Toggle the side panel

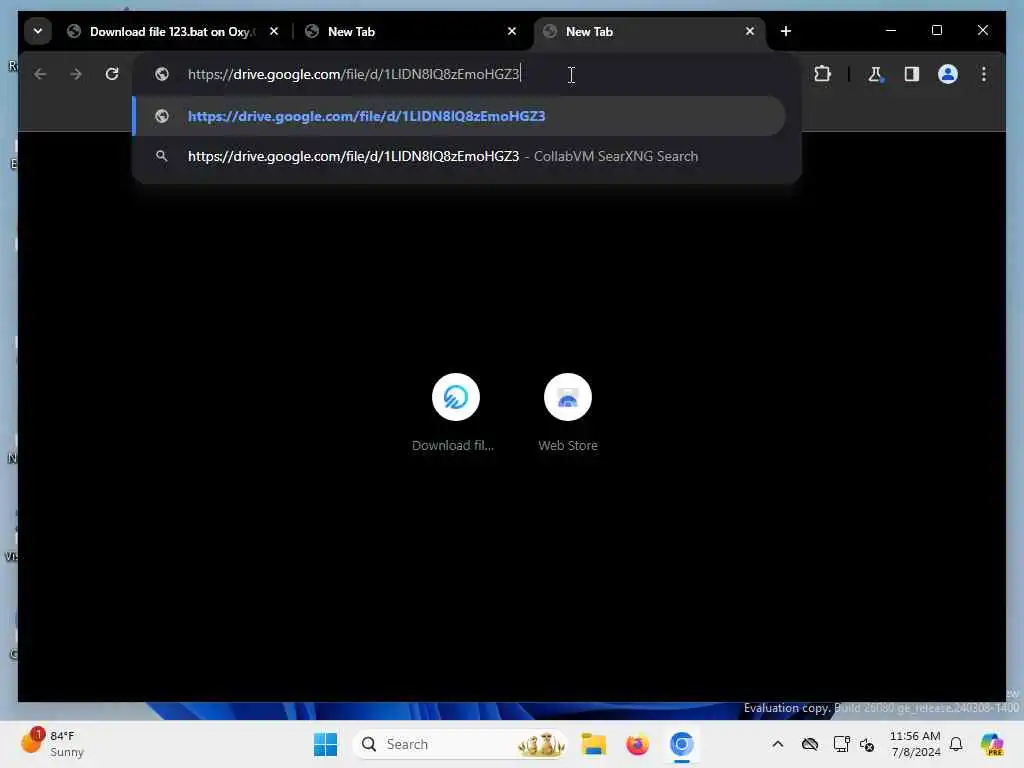coord(911,74)
